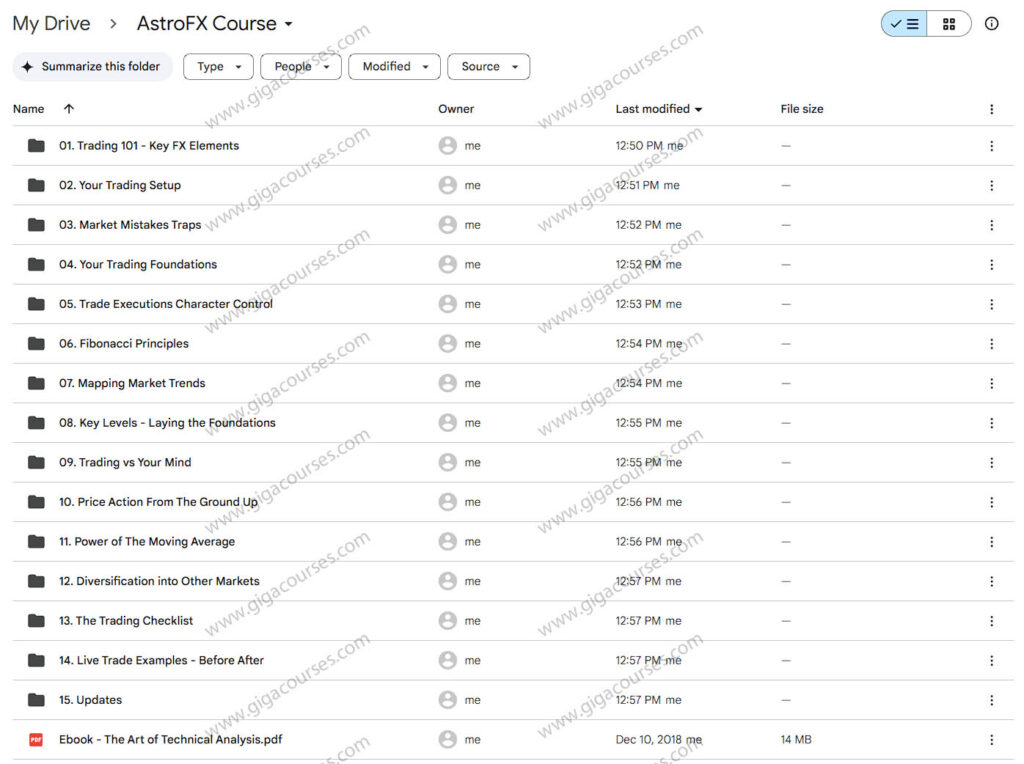1024x764 pixels.
Task: Open the Source filter menu
Action: coord(488,66)
